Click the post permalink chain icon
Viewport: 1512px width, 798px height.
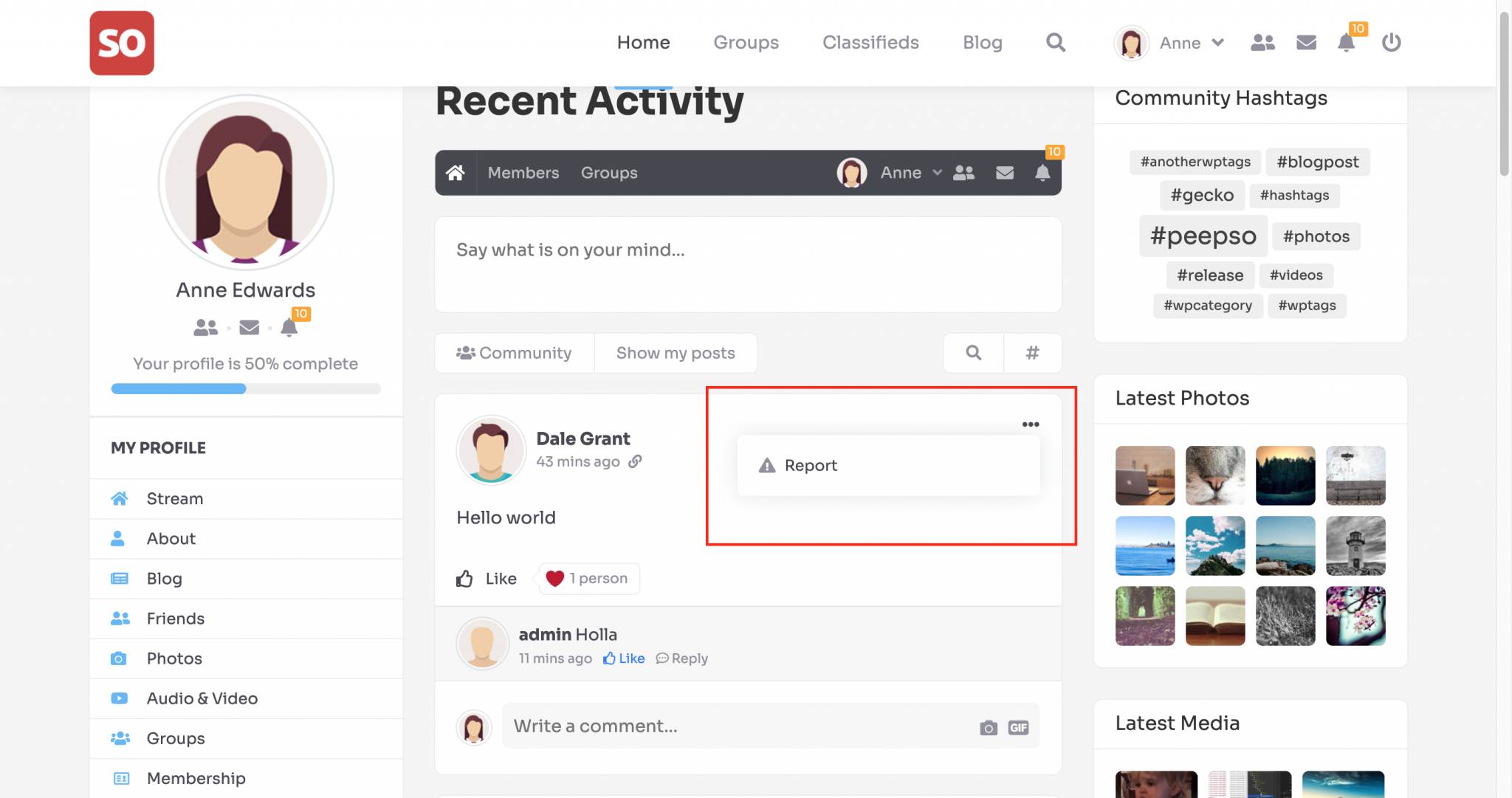coord(635,461)
